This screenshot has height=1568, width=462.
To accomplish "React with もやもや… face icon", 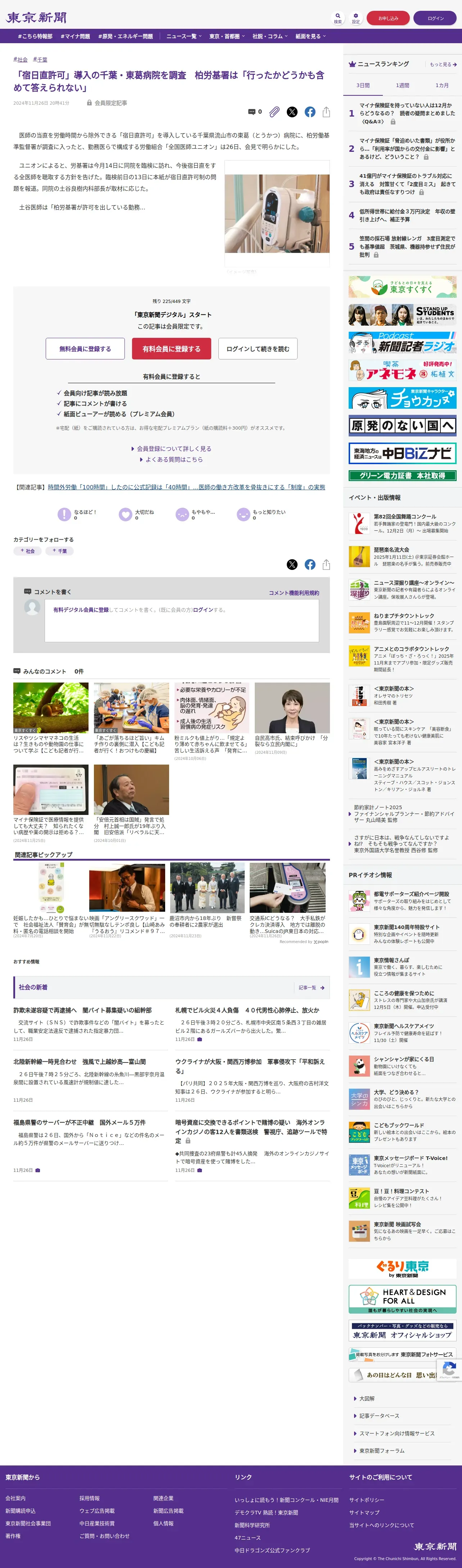I will pyautogui.click(x=182, y=515).
